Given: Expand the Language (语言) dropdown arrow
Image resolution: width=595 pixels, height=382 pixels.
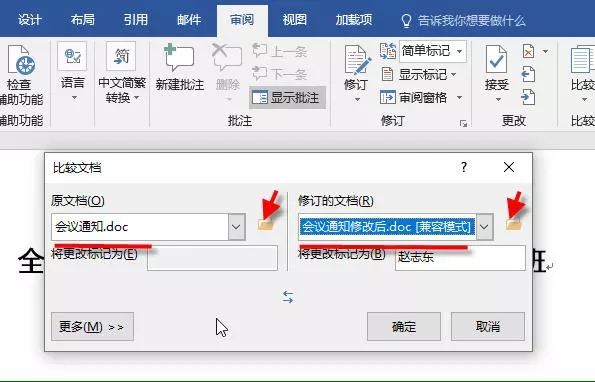Looking at the screenshot, I should (74, 98).
